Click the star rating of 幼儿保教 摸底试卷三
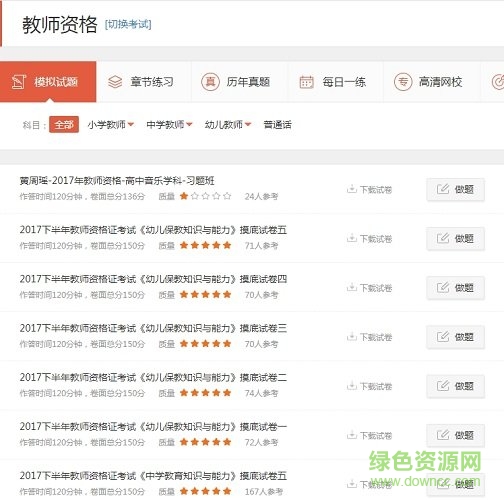The width and height of the screenshot is (504, 500). tap(205, 344)
